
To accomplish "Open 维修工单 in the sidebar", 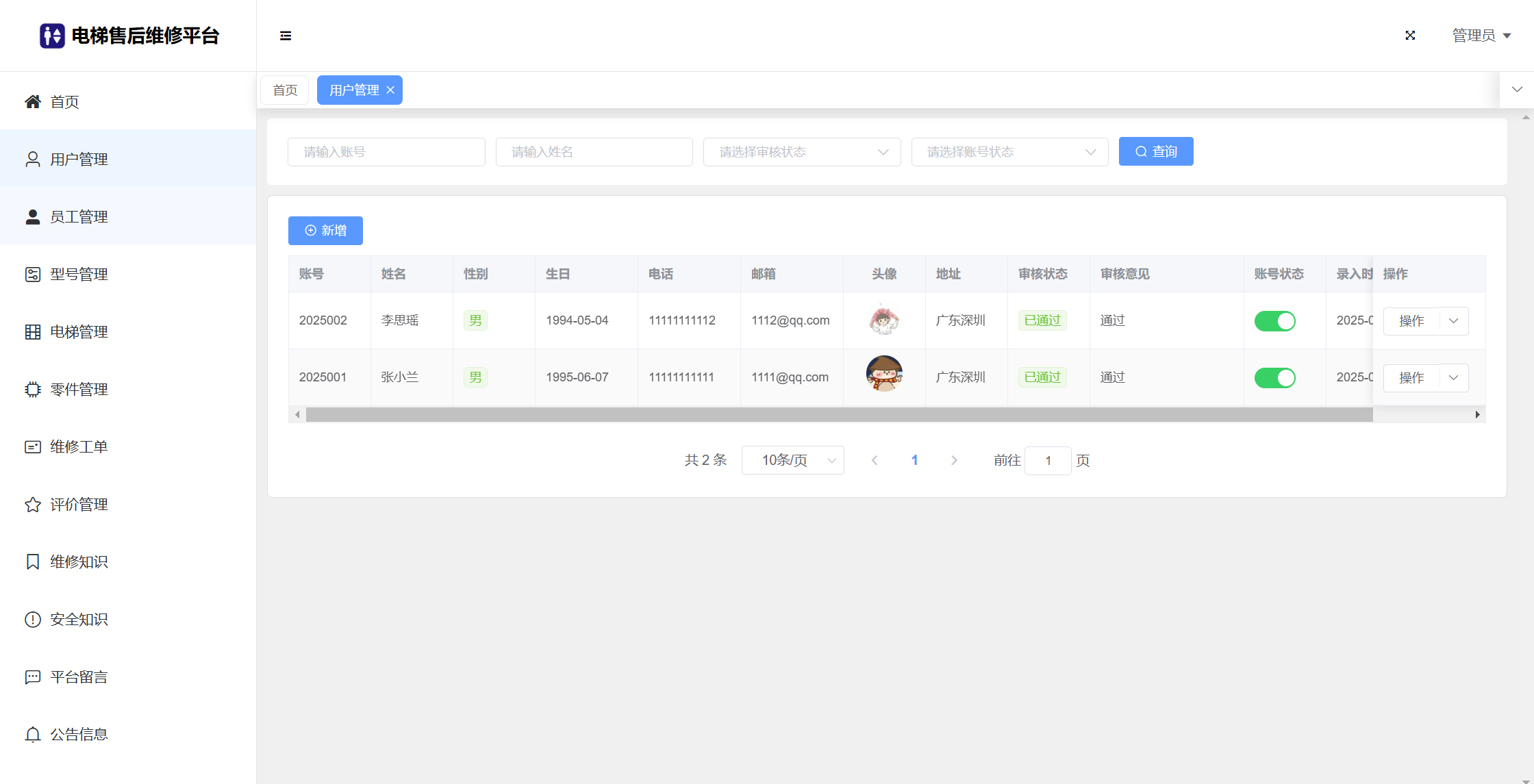I will click(x=79, y=447).
